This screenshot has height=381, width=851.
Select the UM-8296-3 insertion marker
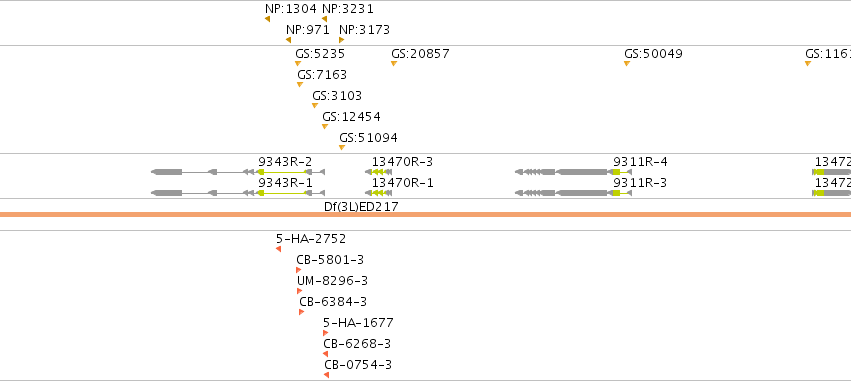pos(300,291)
